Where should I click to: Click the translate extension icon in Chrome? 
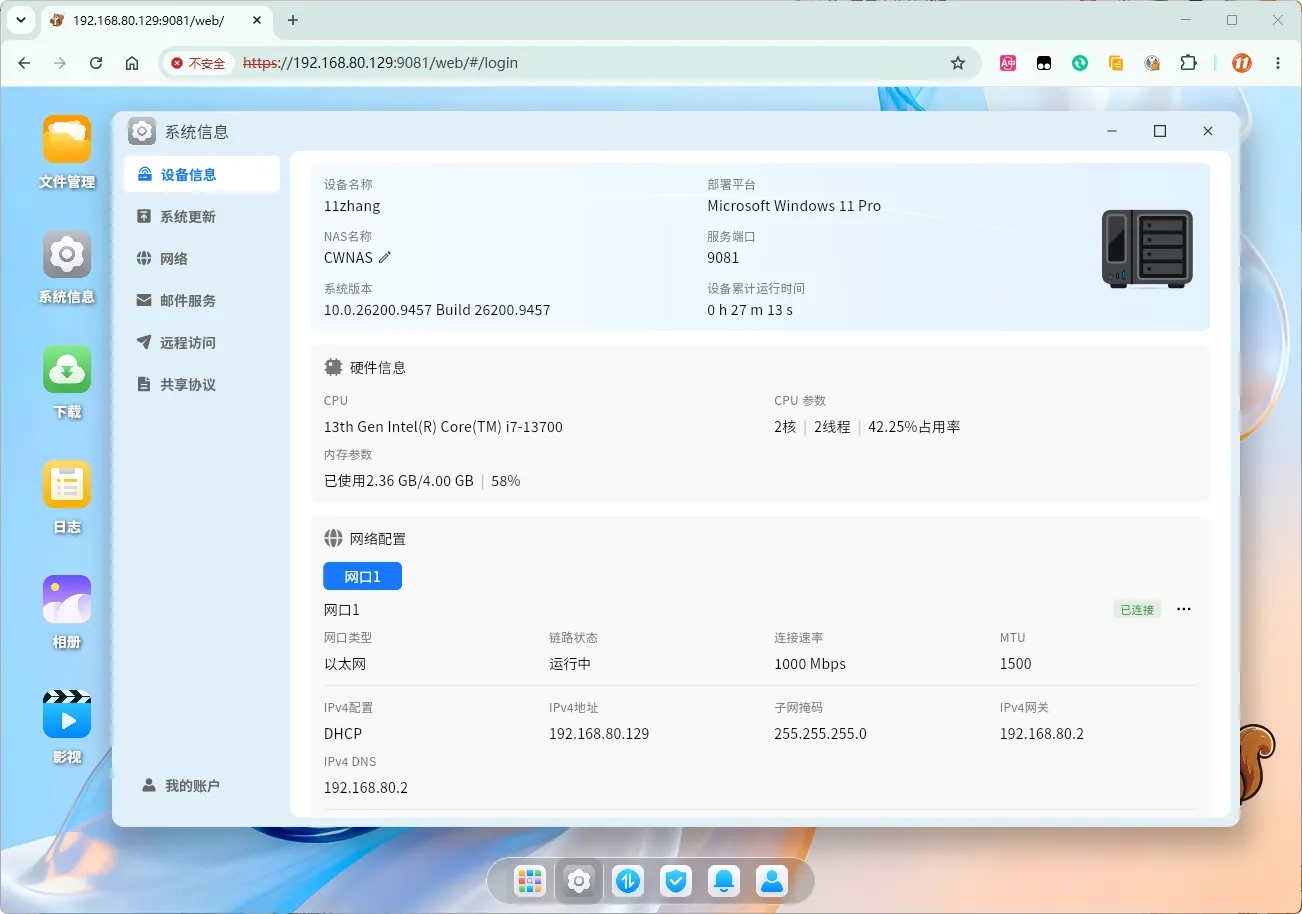[x=1008, y=63]
